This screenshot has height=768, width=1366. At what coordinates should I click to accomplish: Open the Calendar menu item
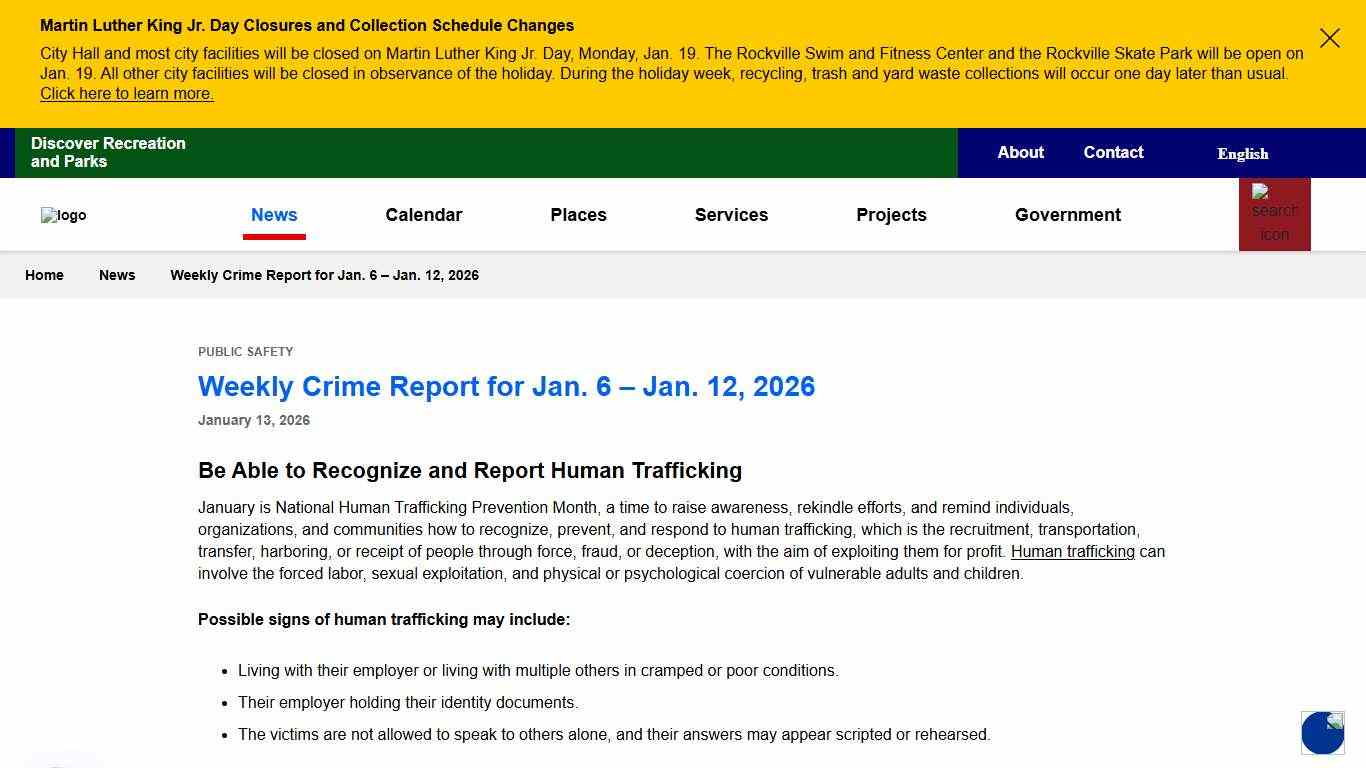pyautogui.click(x=424, y=214)
